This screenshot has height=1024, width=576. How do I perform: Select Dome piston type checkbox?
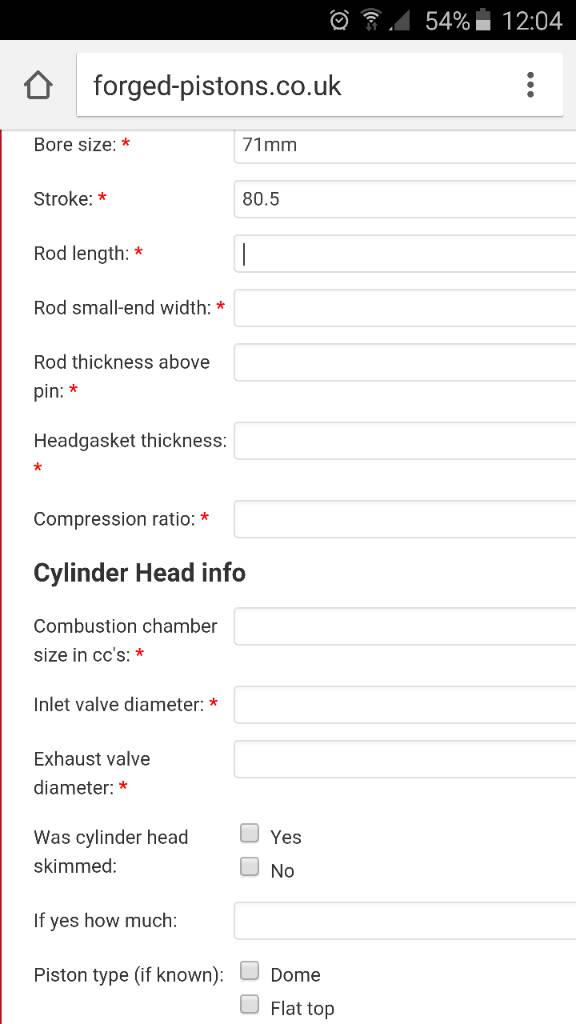click(249, 971)
